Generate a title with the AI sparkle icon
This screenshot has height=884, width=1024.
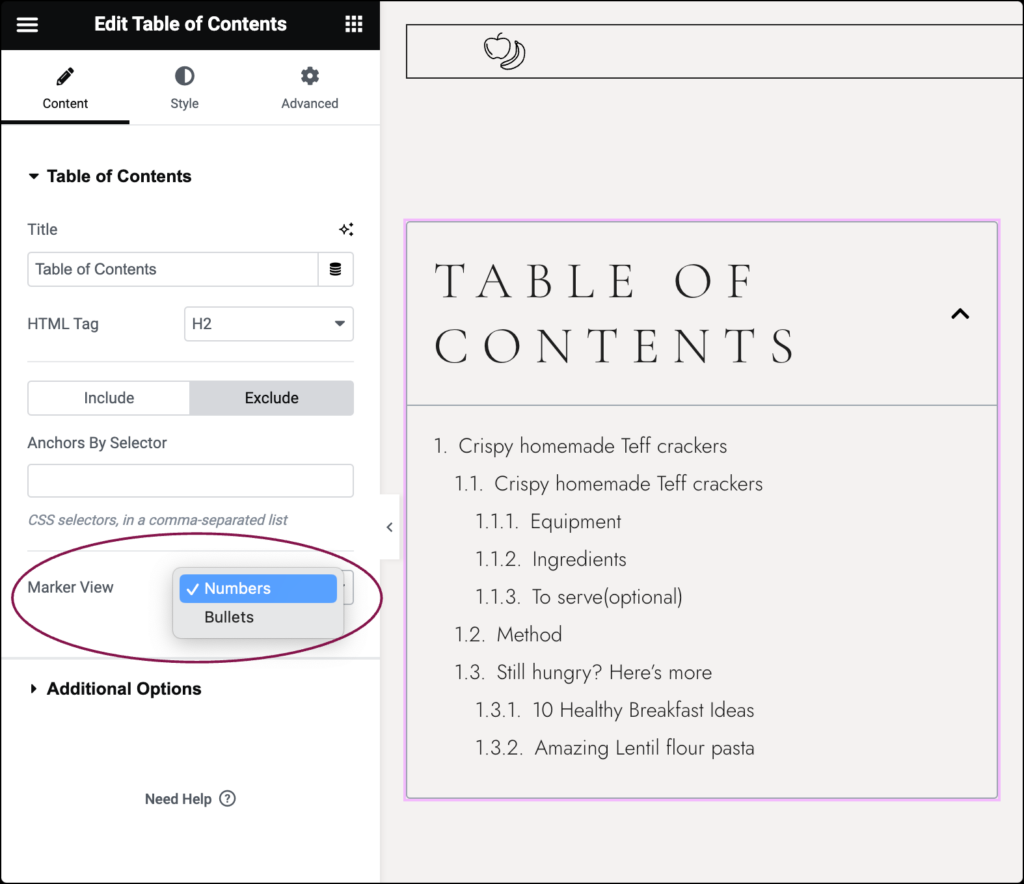(346, 229)
